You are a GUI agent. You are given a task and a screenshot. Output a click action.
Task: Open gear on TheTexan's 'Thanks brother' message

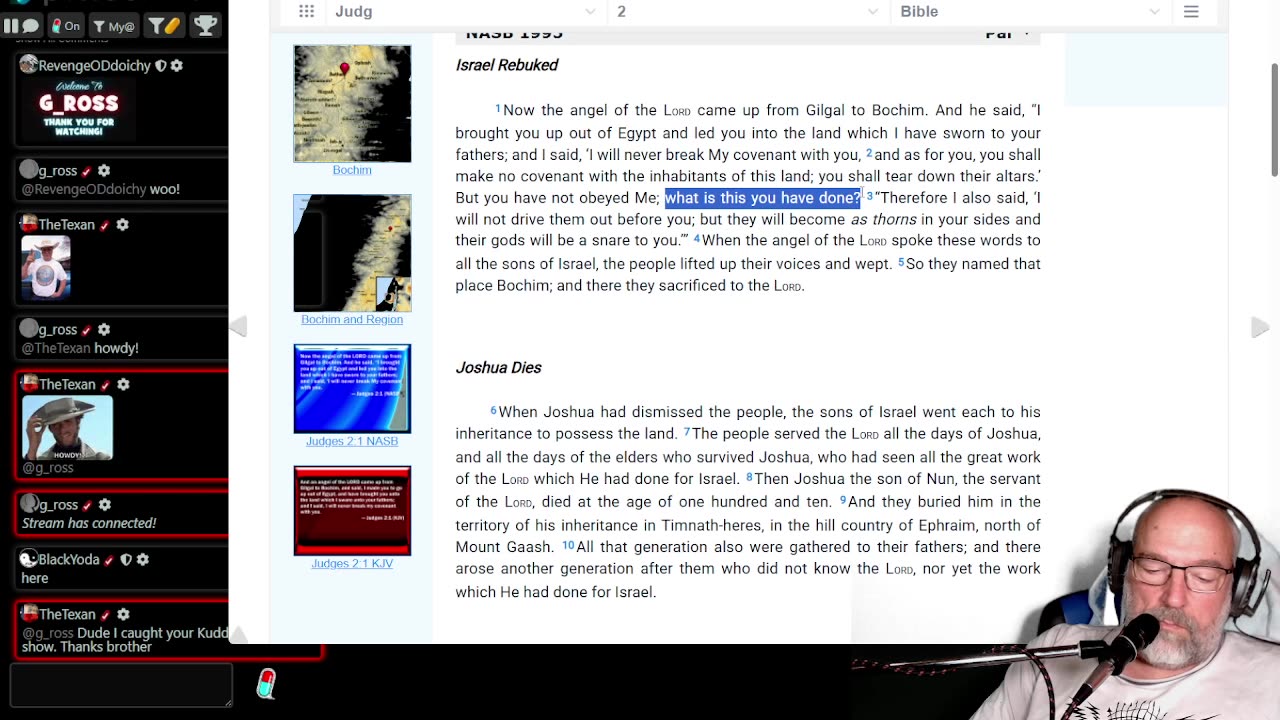(122, 615)
